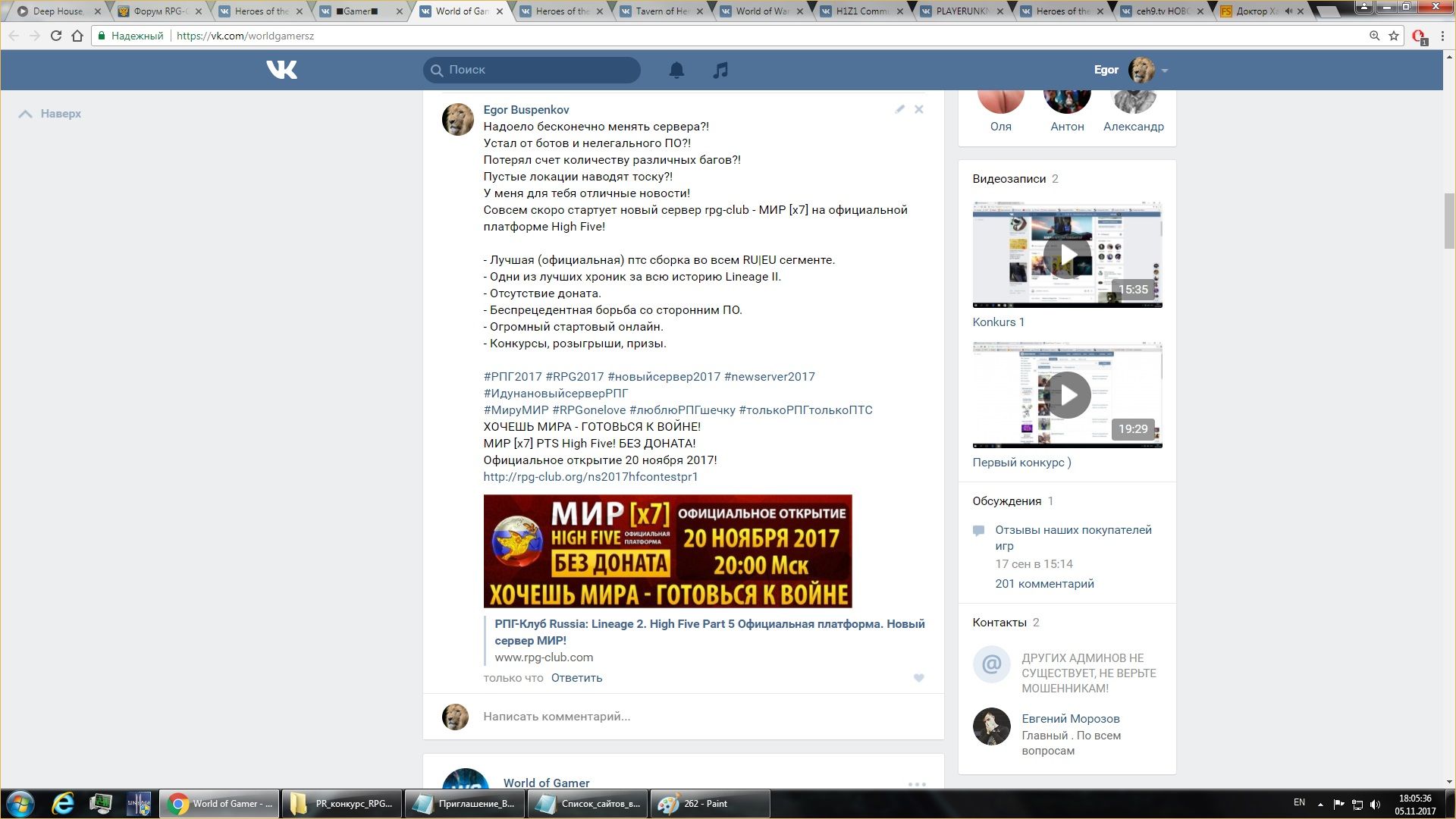Reload the page in Chrome
1456x819 pixels.
pos(55,36)
